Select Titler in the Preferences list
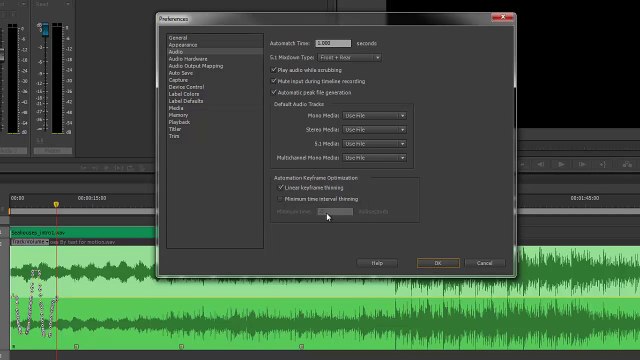Viewport: 640px width, 360px height. [175, 129]
